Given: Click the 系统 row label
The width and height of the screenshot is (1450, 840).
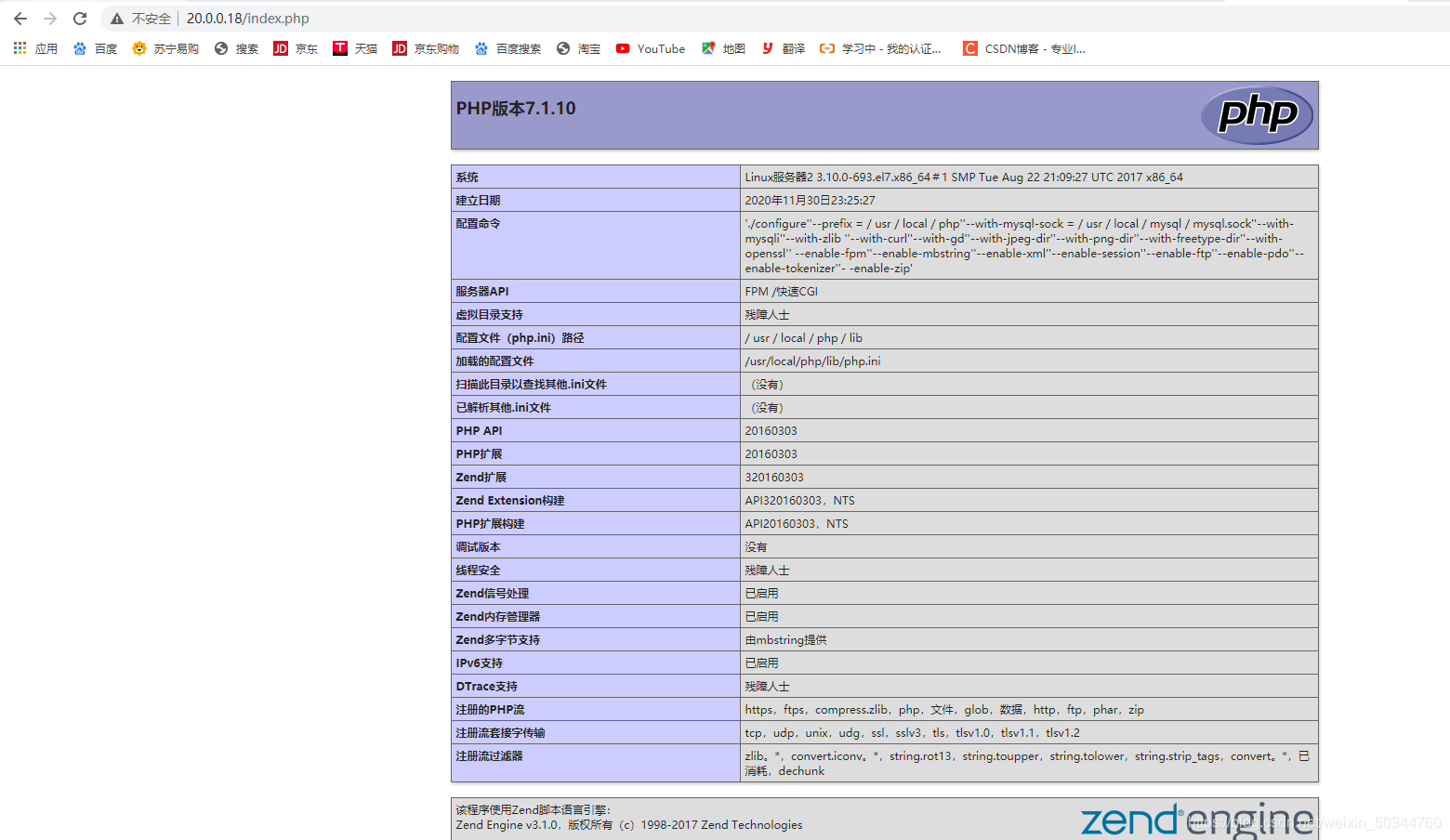Looking at the screenshot, I should (x=467, y=177).
